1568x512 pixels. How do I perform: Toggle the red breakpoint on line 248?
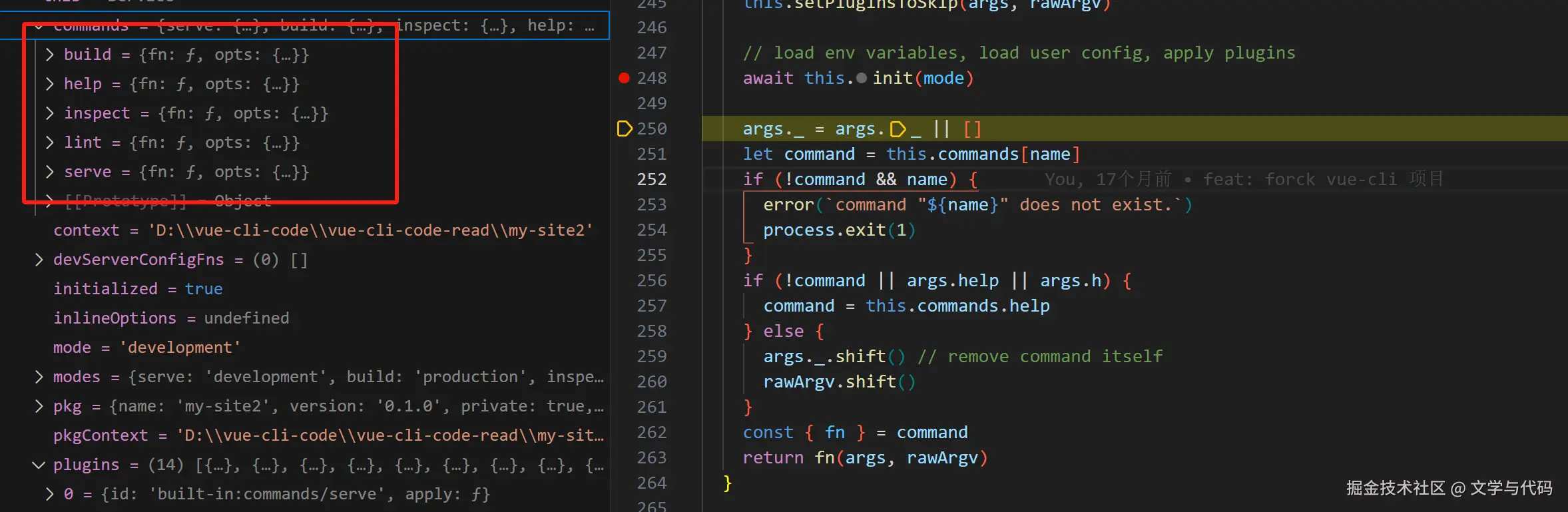(624, 78)
